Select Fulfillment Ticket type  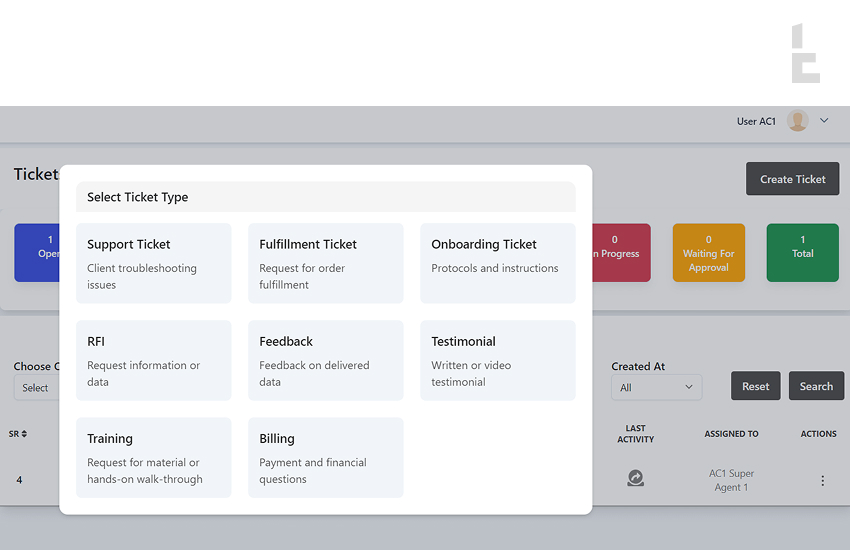(325, 263)
